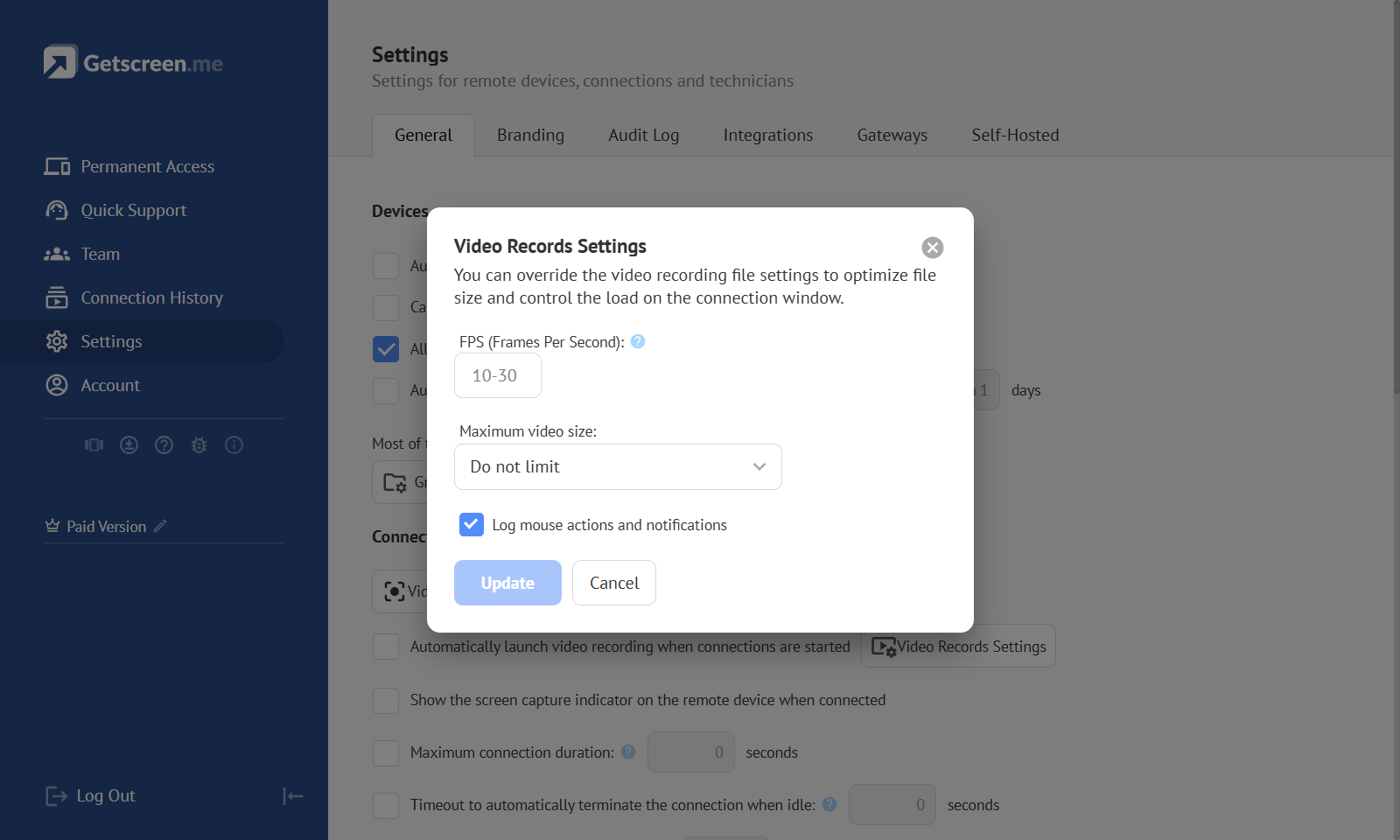Collapse the sidebar with the arrow icon
The width and height of the screenshot is (1400, 840).
coord(292,795)
